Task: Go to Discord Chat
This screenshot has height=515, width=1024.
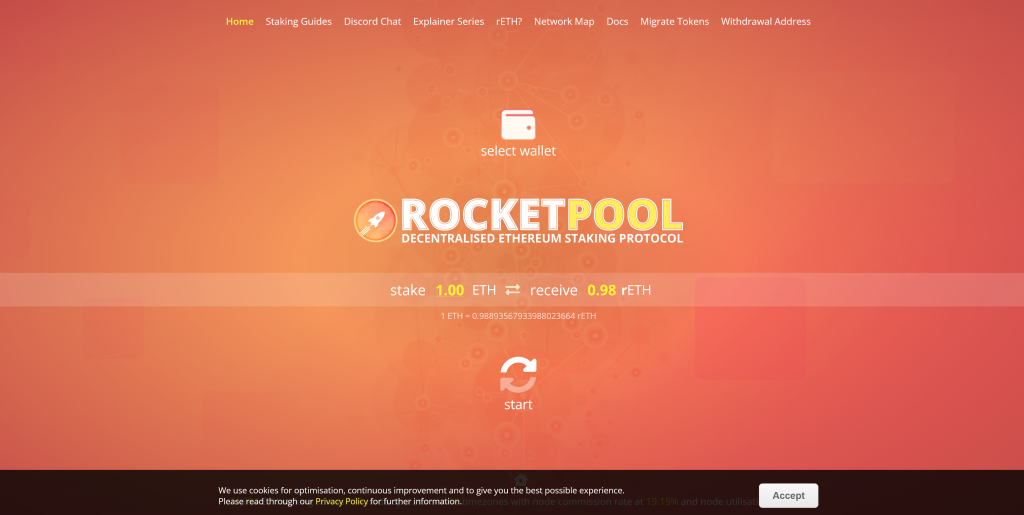Action: coord(372,22)
